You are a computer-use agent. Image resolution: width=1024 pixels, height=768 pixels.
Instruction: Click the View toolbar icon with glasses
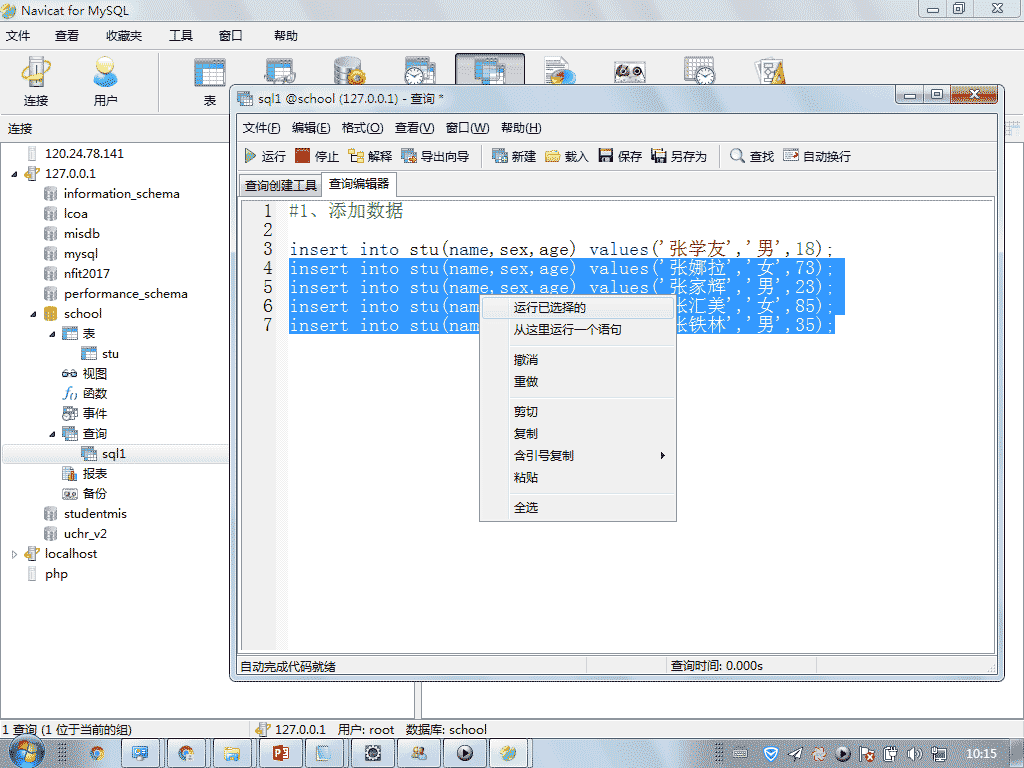(x=280, y=71)
